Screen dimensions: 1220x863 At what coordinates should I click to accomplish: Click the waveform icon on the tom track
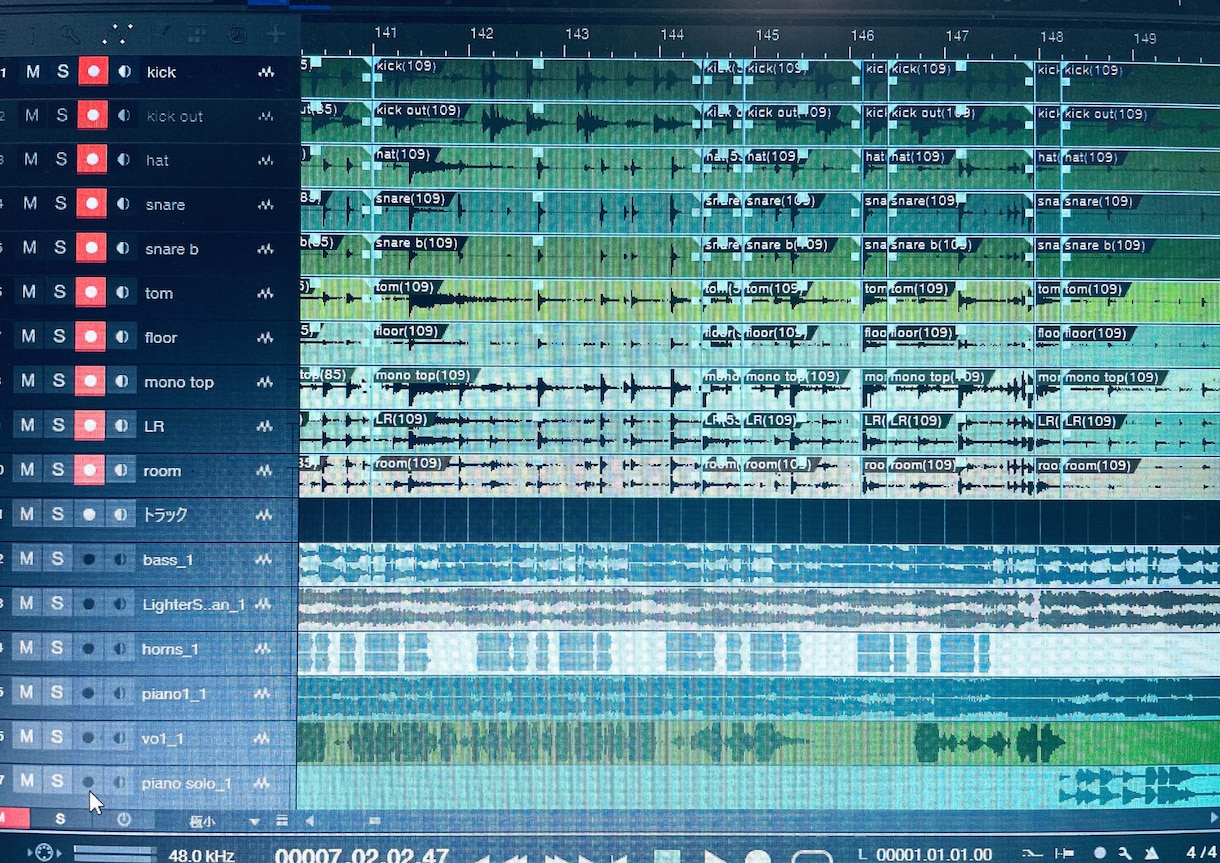tap(265, 293)
